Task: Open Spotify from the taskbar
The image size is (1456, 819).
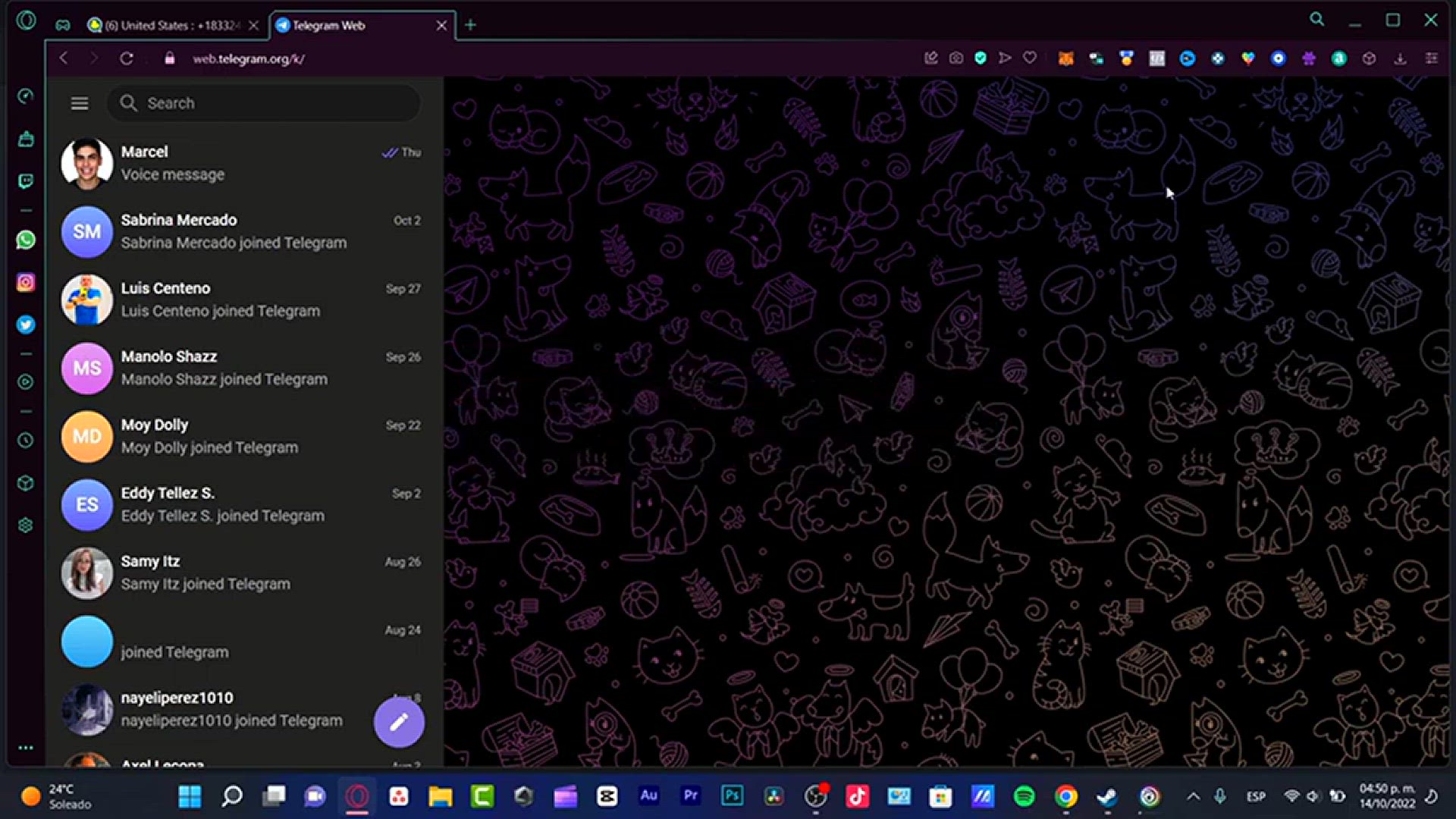Action: pos(1025,796)
